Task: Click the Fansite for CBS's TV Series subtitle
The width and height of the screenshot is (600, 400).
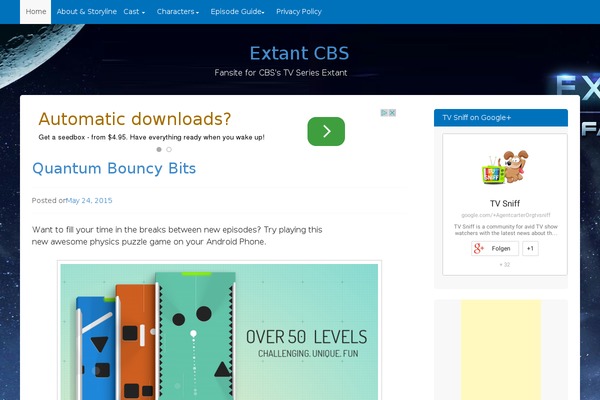Action: tap(280, 73)
